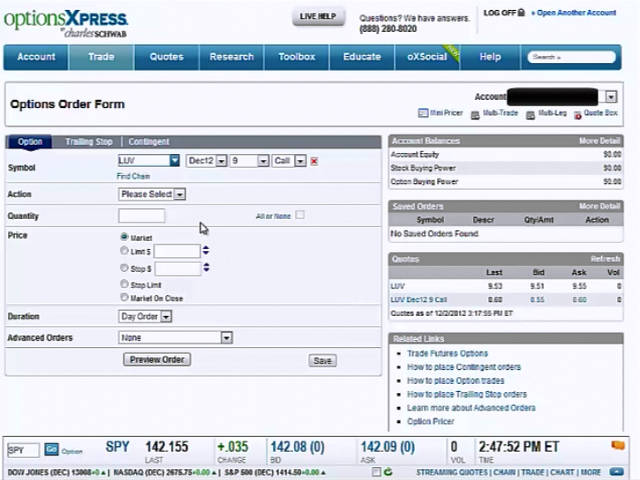This screenshot has width=640, height=480.
Task: Enable the All or None checkbox
Action: click(300, 215)
